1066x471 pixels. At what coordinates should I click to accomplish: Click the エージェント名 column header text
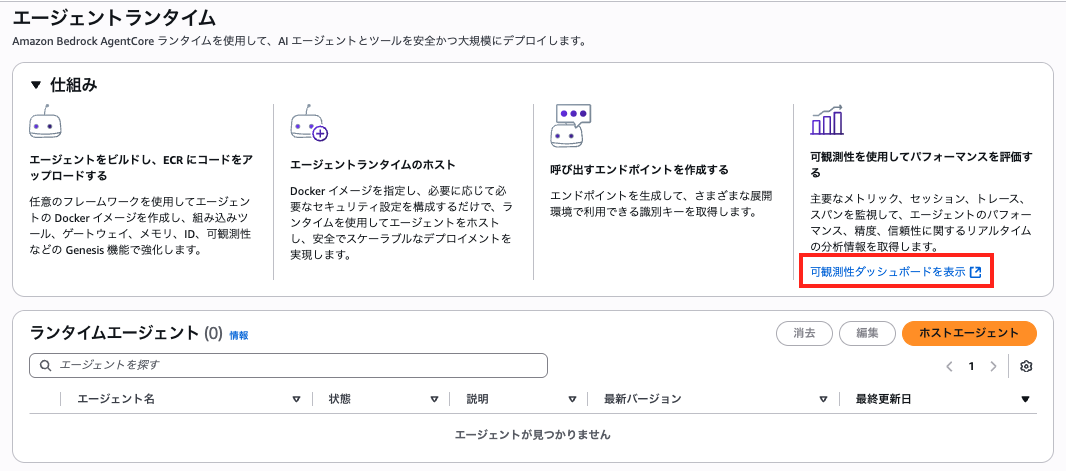click(x=116, y=399)
